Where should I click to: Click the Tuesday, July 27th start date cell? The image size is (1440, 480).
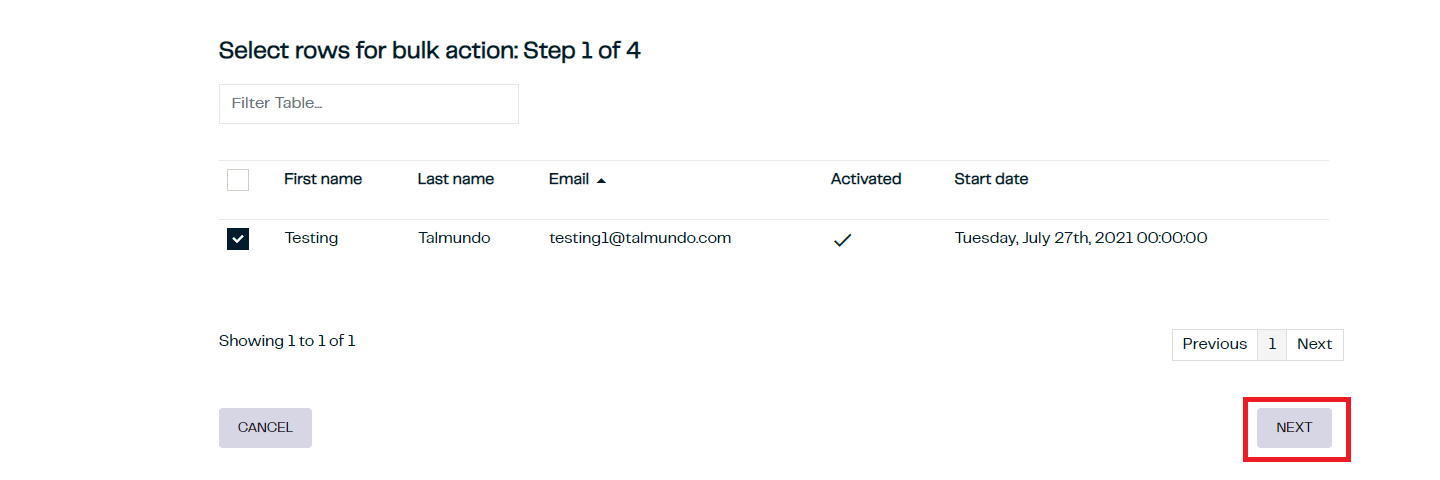point(1081,238)
